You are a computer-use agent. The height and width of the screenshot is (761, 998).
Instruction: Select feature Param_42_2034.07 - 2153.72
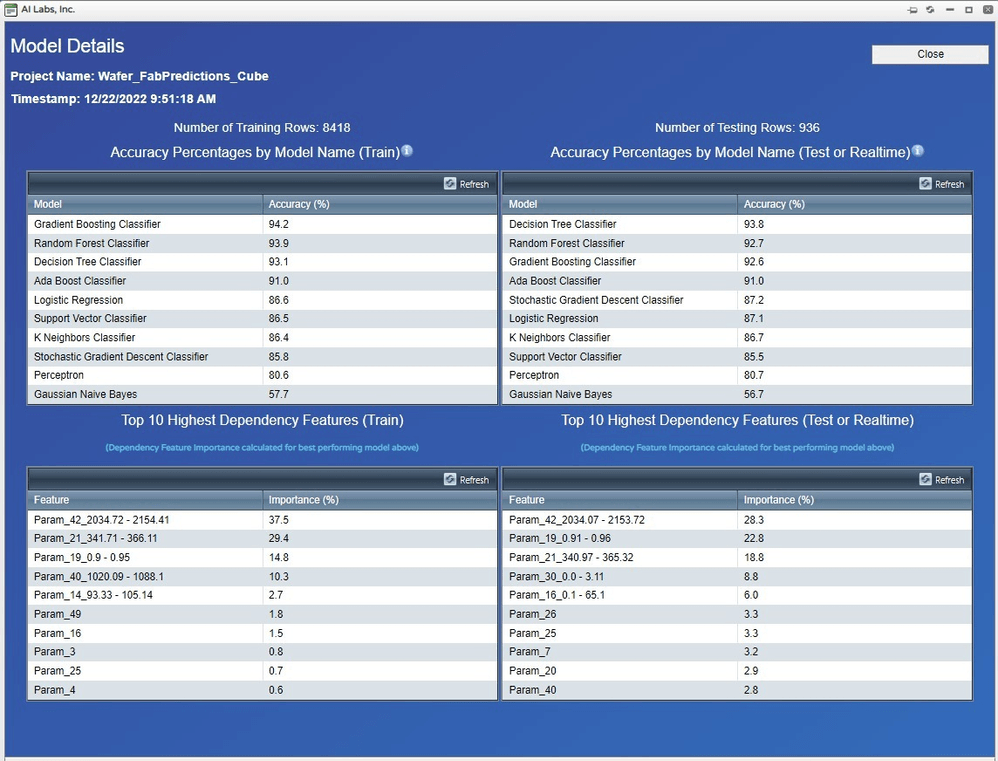click(x=738, y=520)
